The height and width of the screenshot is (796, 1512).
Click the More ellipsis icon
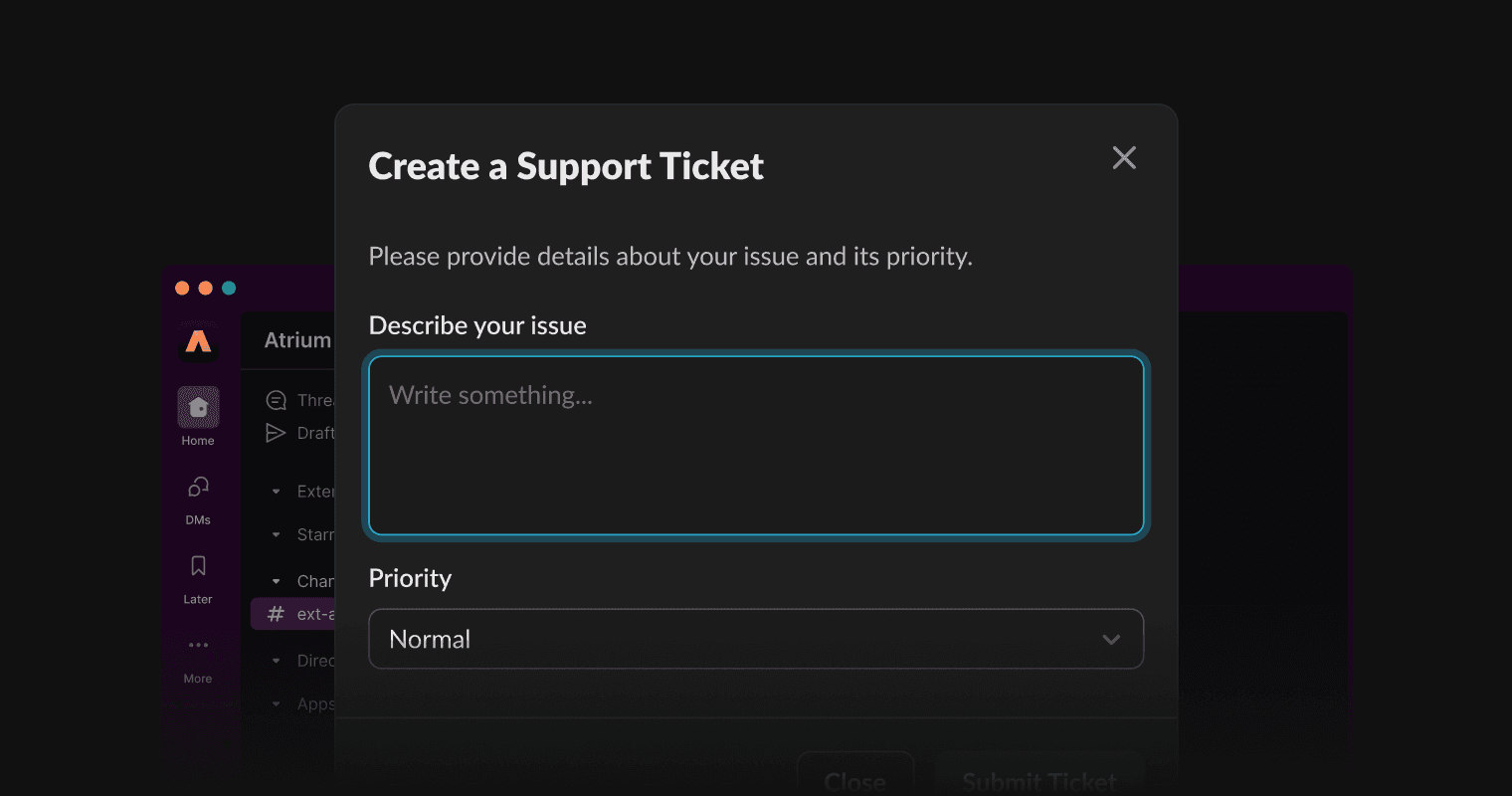click(x=198, y=645)
